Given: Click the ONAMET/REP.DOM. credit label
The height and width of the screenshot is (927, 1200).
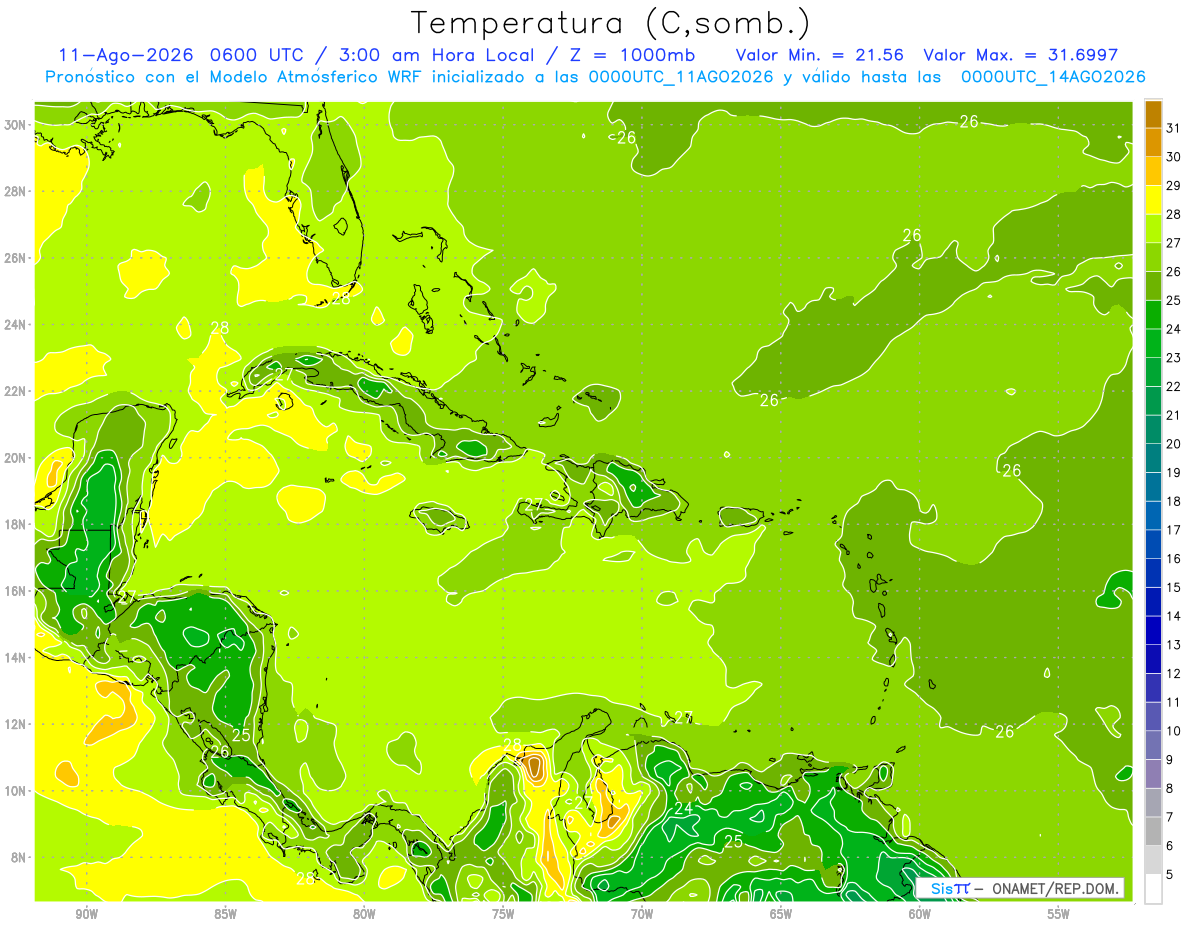Looking at the screenshot, I should tap(1055, 888).
